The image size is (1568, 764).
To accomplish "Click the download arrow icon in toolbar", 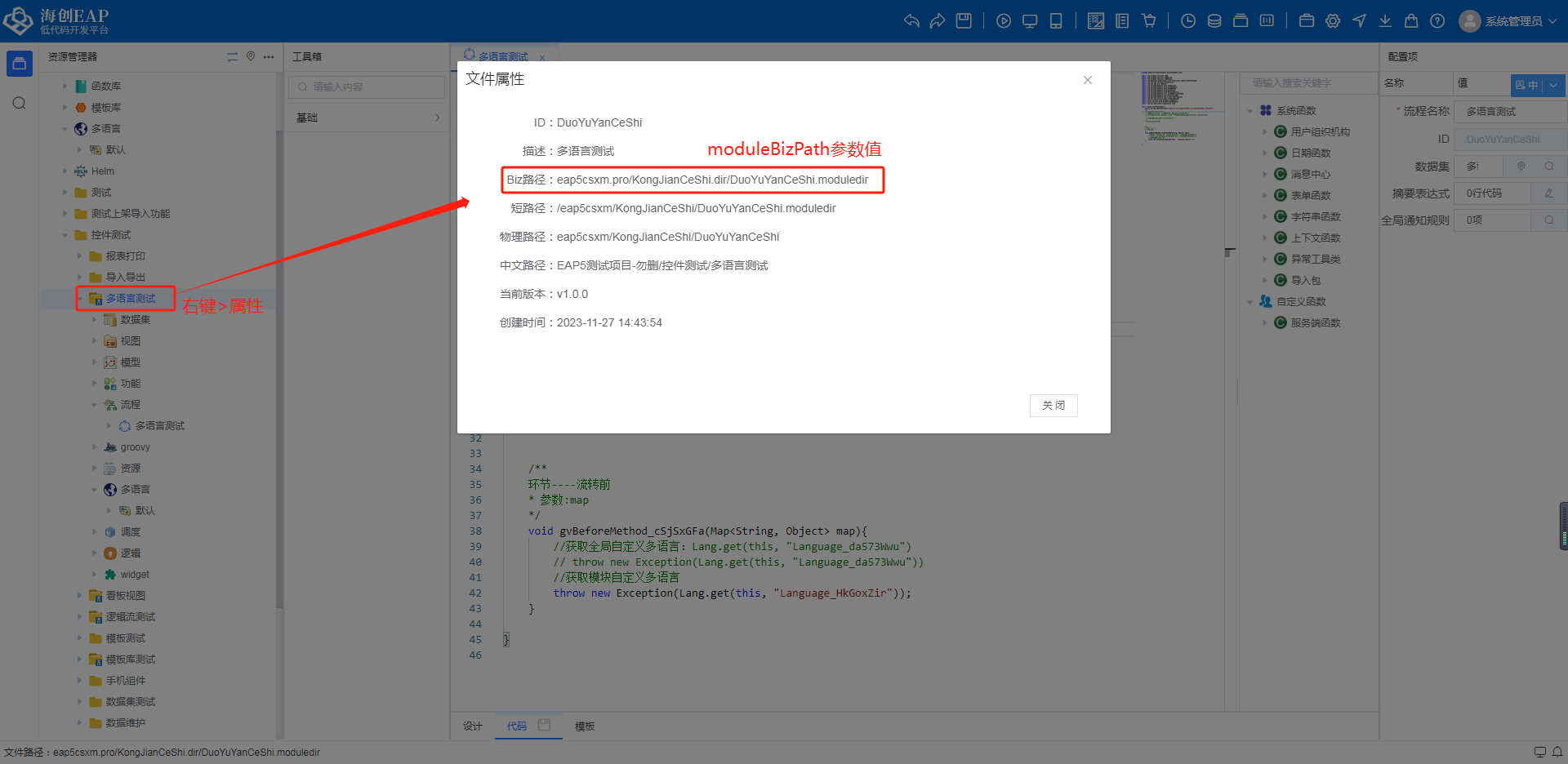I will (x=1385, y=21).
